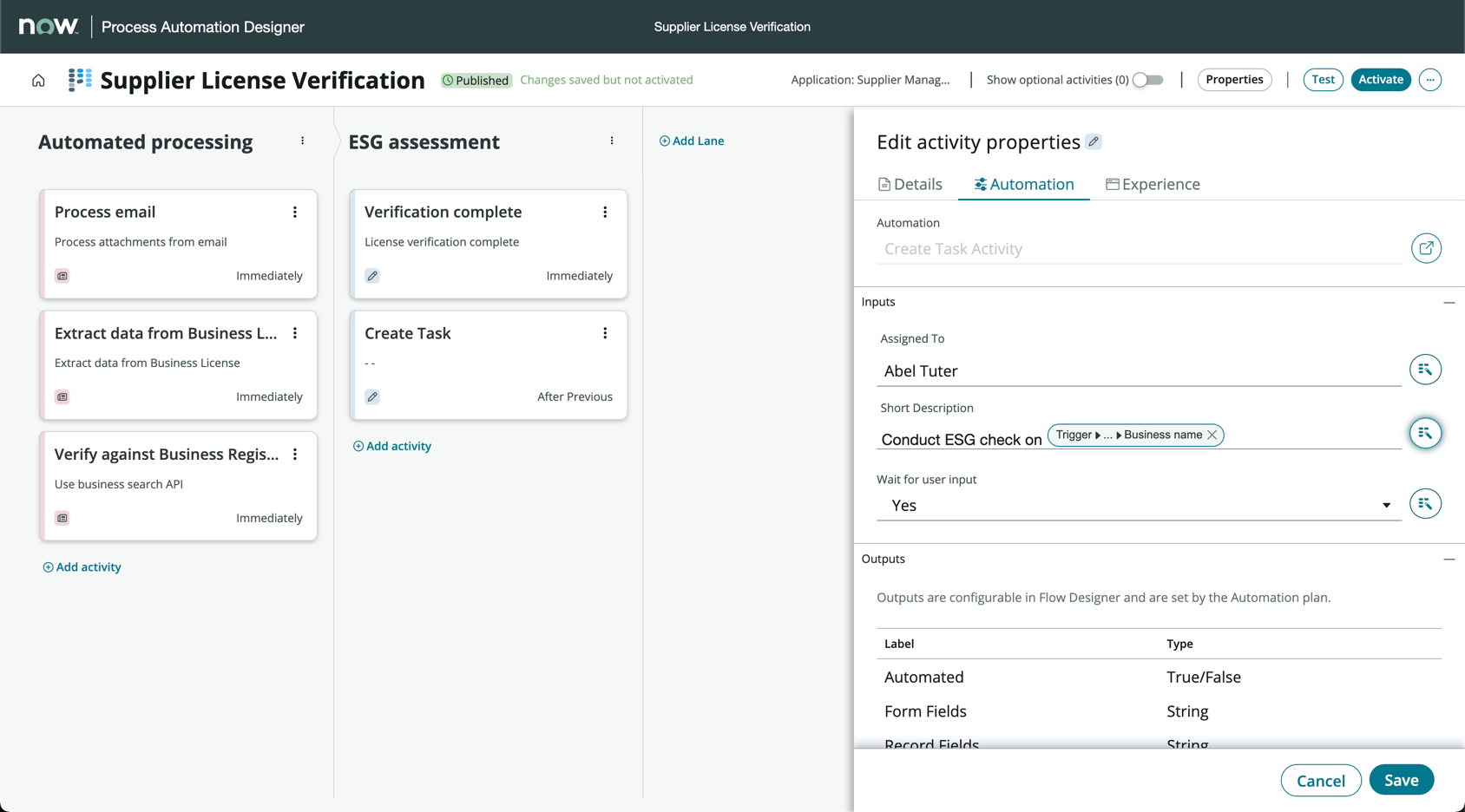Open the more actions ellipsis in header
Viewport: 1465px width, 812px height.
1429,80
